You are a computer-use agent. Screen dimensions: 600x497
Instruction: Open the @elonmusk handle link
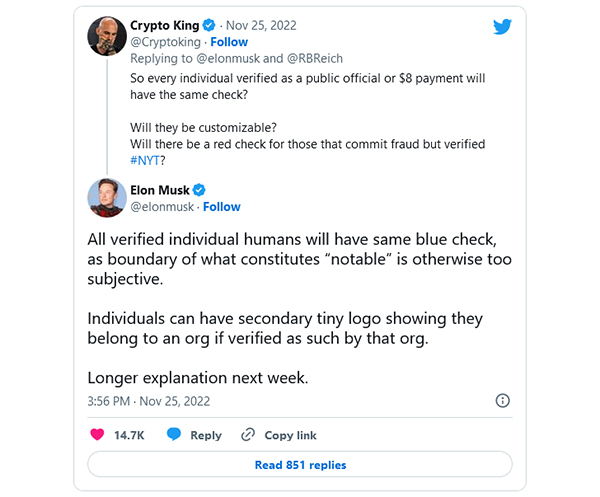tap(163, 207)
